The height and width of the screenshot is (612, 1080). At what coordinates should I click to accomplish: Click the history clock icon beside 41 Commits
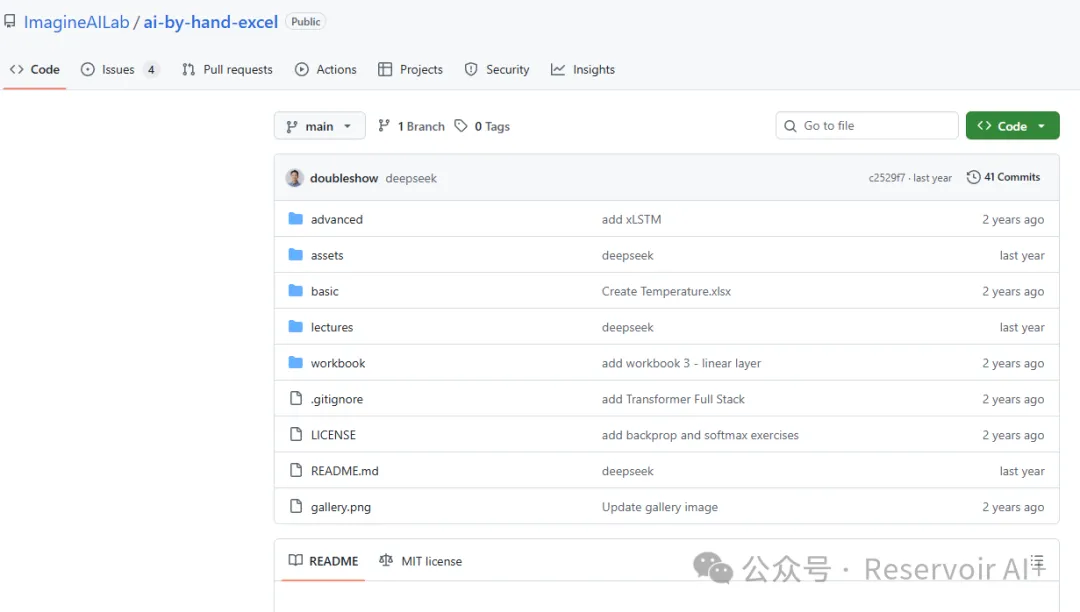(x=973, y=177)
